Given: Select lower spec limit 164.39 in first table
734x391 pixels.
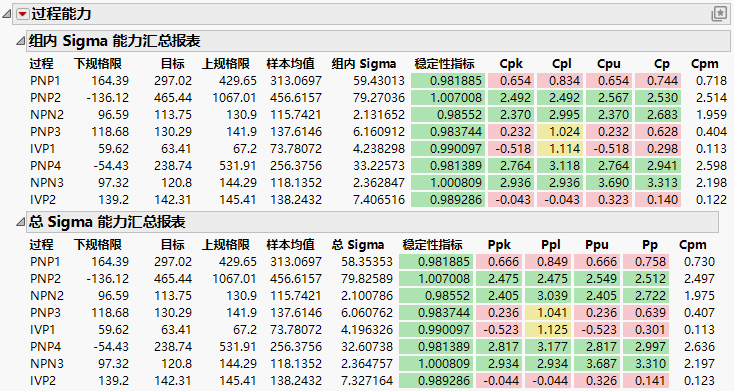Looking at the screenshot, I should point(110,81).
